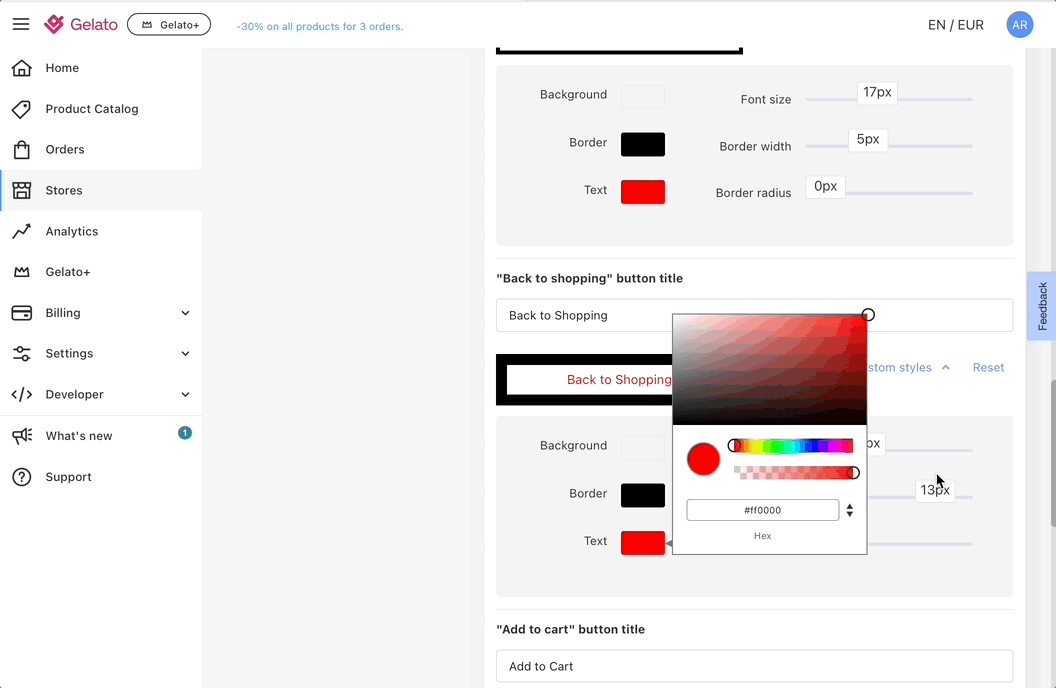Click the red color preview circle
The height and width of the screenshot is (688, 1056).
click(703, 459)
